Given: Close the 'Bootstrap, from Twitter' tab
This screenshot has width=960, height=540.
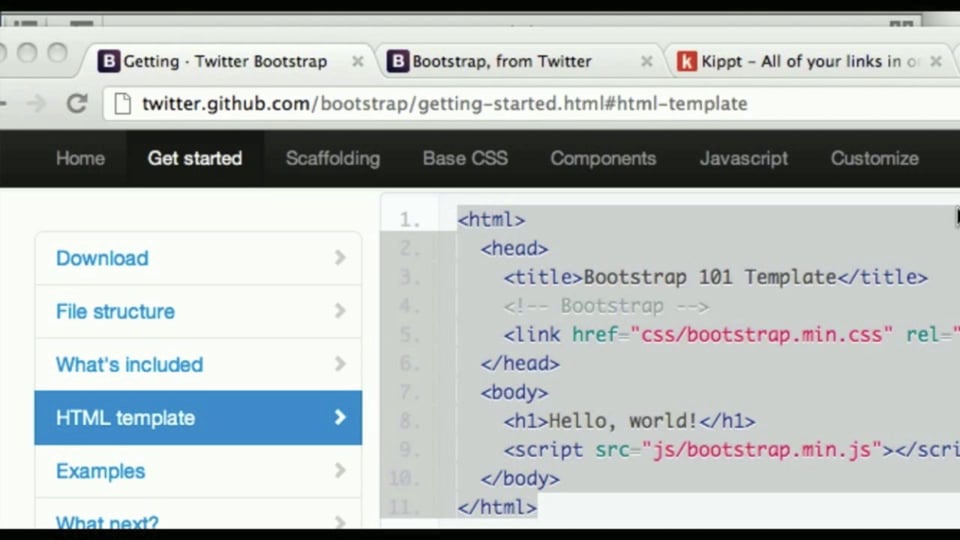Looking at the screenshot, I should click(646, 61).
